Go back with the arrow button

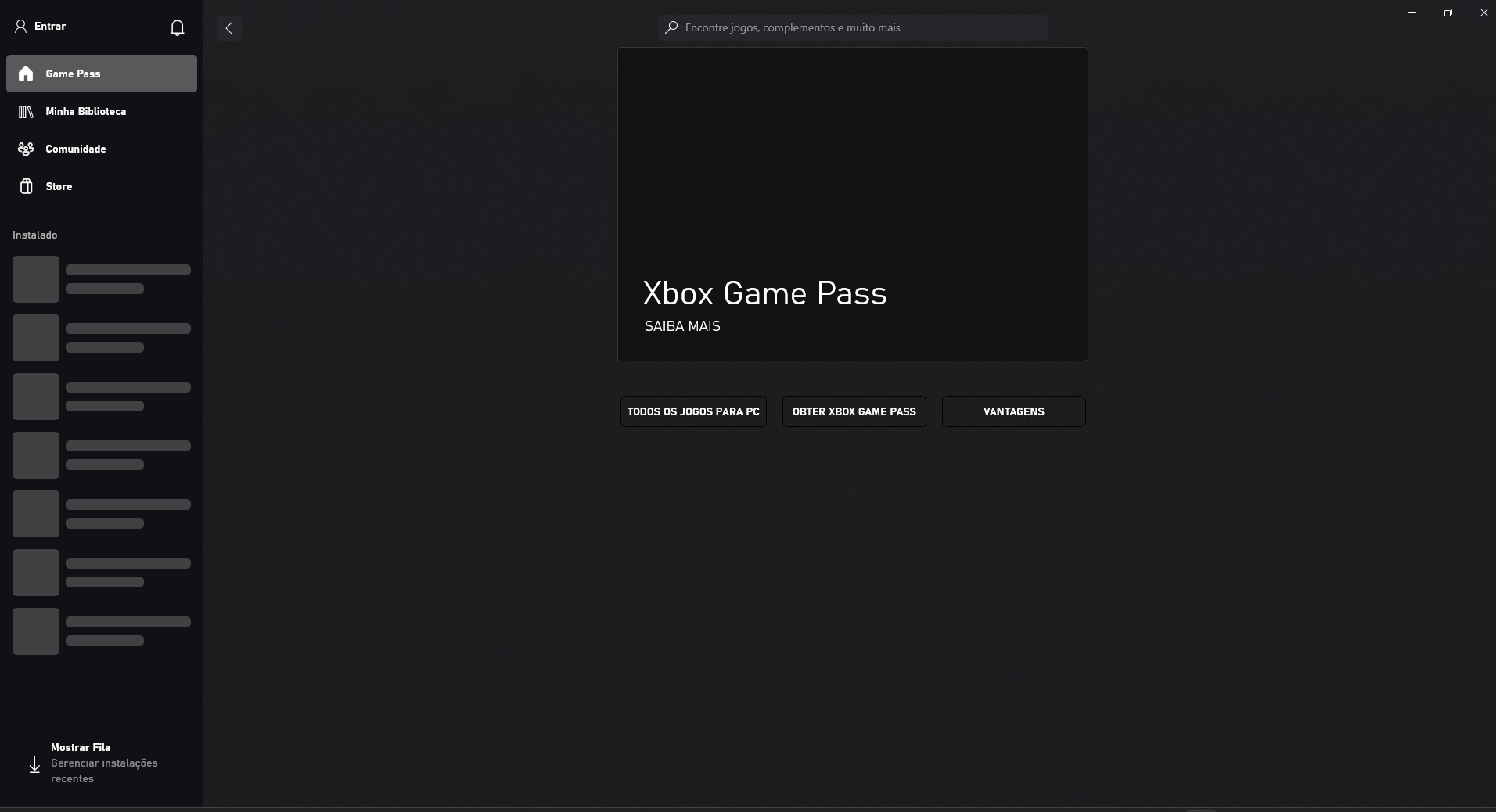point(229,28)
